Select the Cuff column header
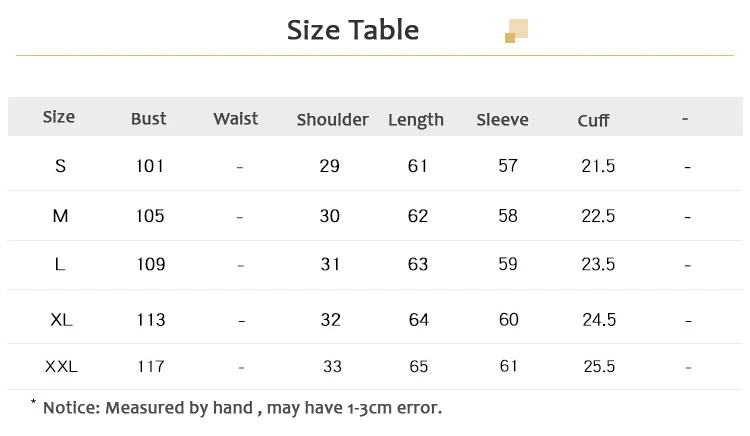 (x=593, y=120)
